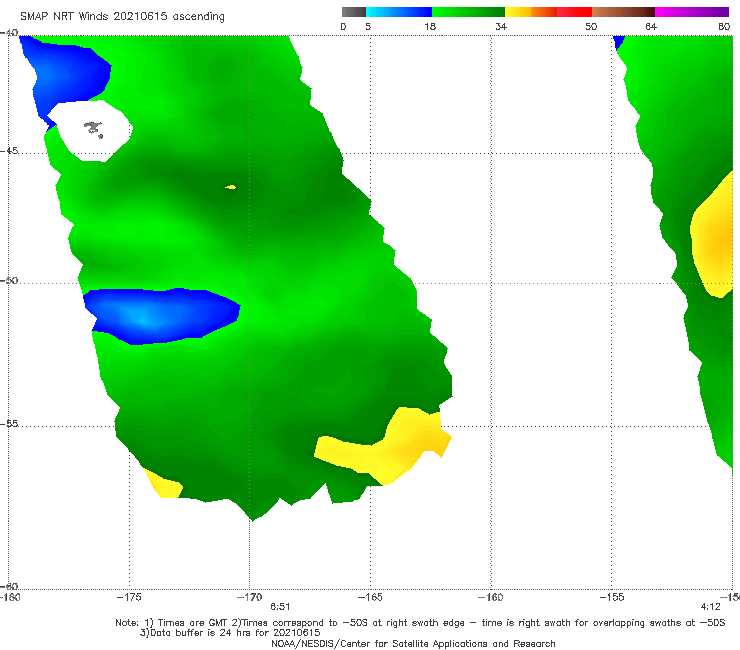The height and width of the screenshot is (650, 740).
Task: Click the latitude label '-55'
Action: pos(9,424)
